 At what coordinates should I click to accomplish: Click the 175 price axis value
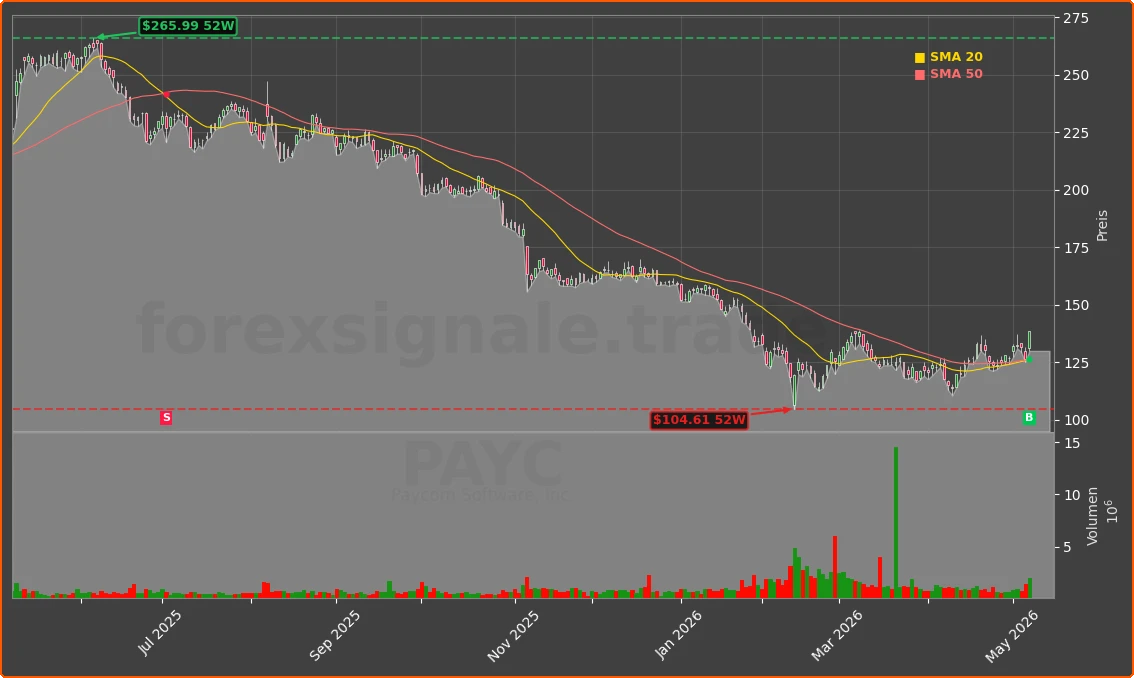(x=1075, y=248)
